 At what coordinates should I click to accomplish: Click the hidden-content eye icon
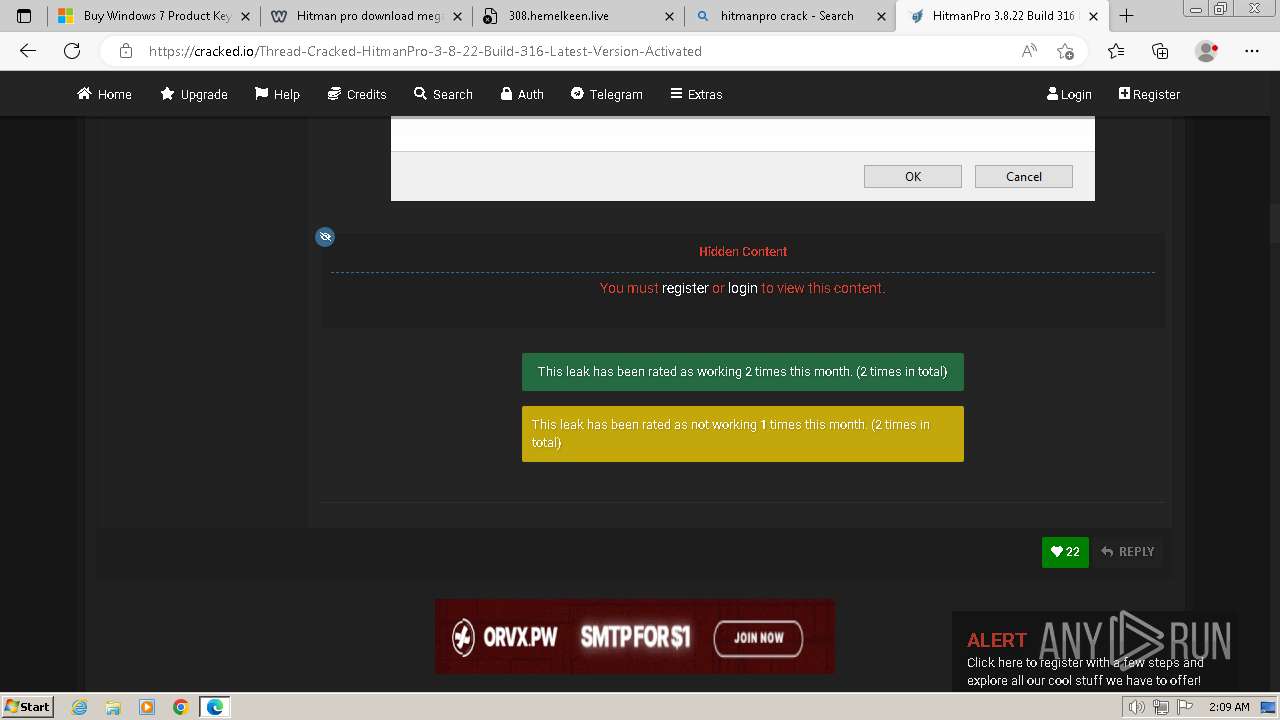click(x=325, y=237)
